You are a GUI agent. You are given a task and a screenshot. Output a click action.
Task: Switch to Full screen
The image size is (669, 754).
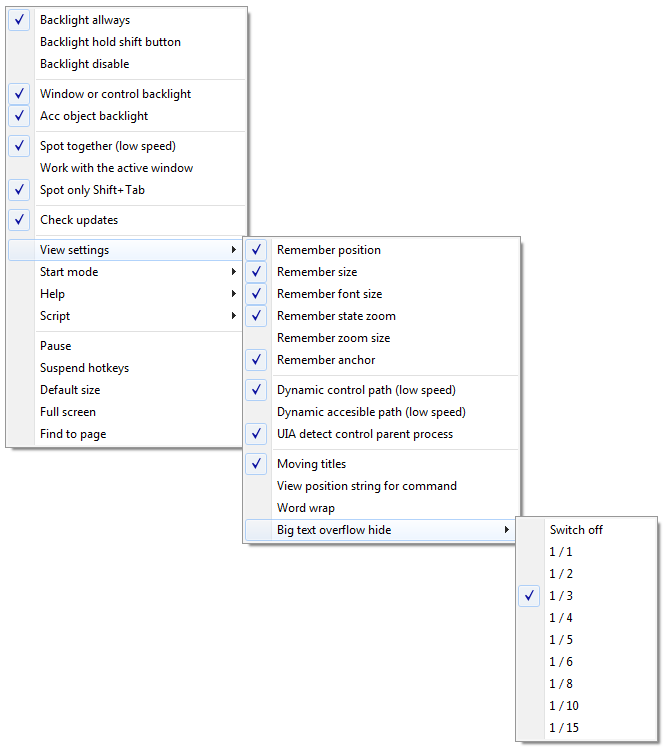pyautogui.click(x=127, y=412)
